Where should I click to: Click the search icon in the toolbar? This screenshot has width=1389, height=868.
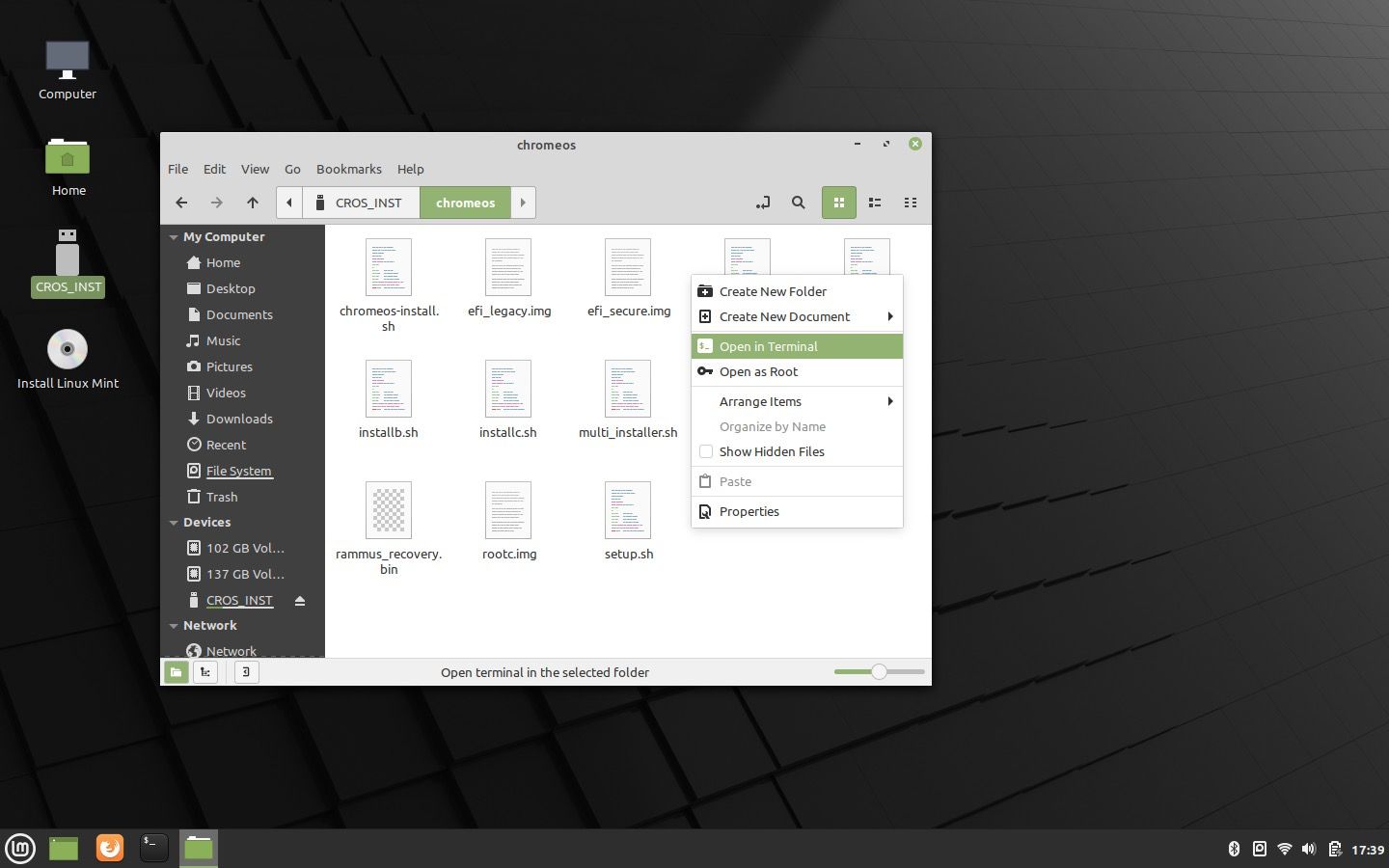[x=798, y=203]
